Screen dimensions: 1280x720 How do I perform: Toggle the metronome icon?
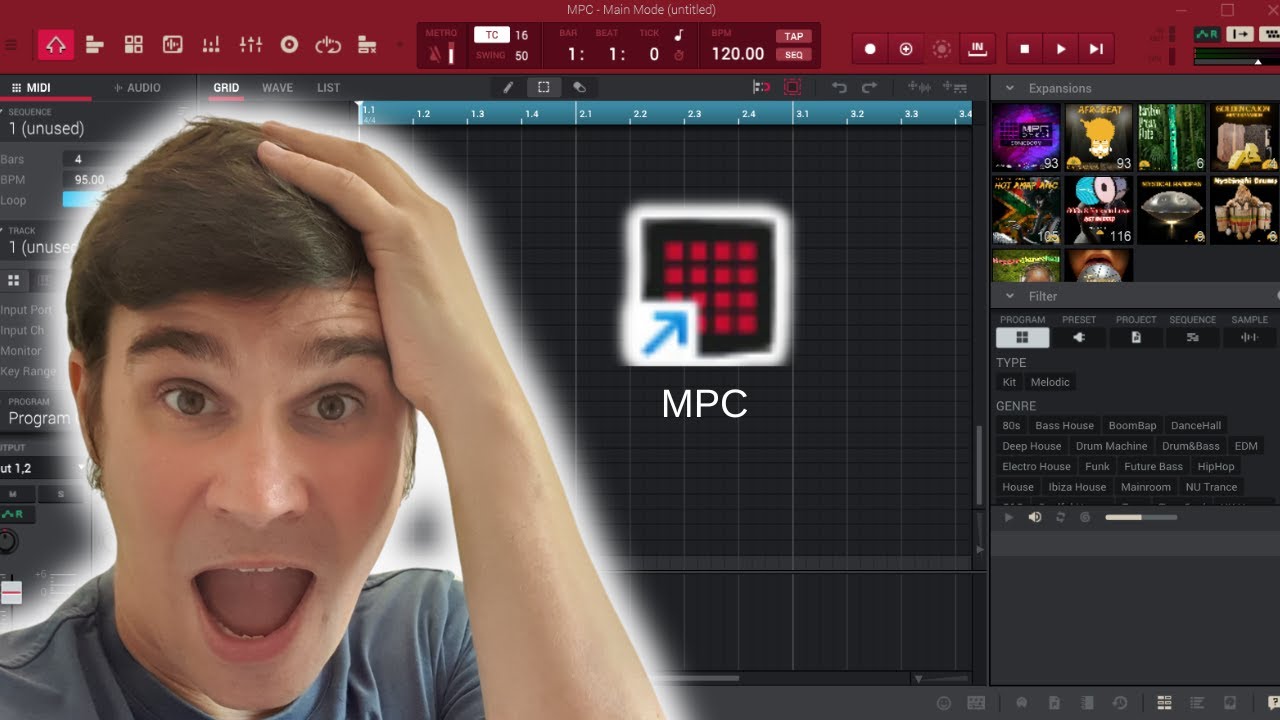(434, 55)
